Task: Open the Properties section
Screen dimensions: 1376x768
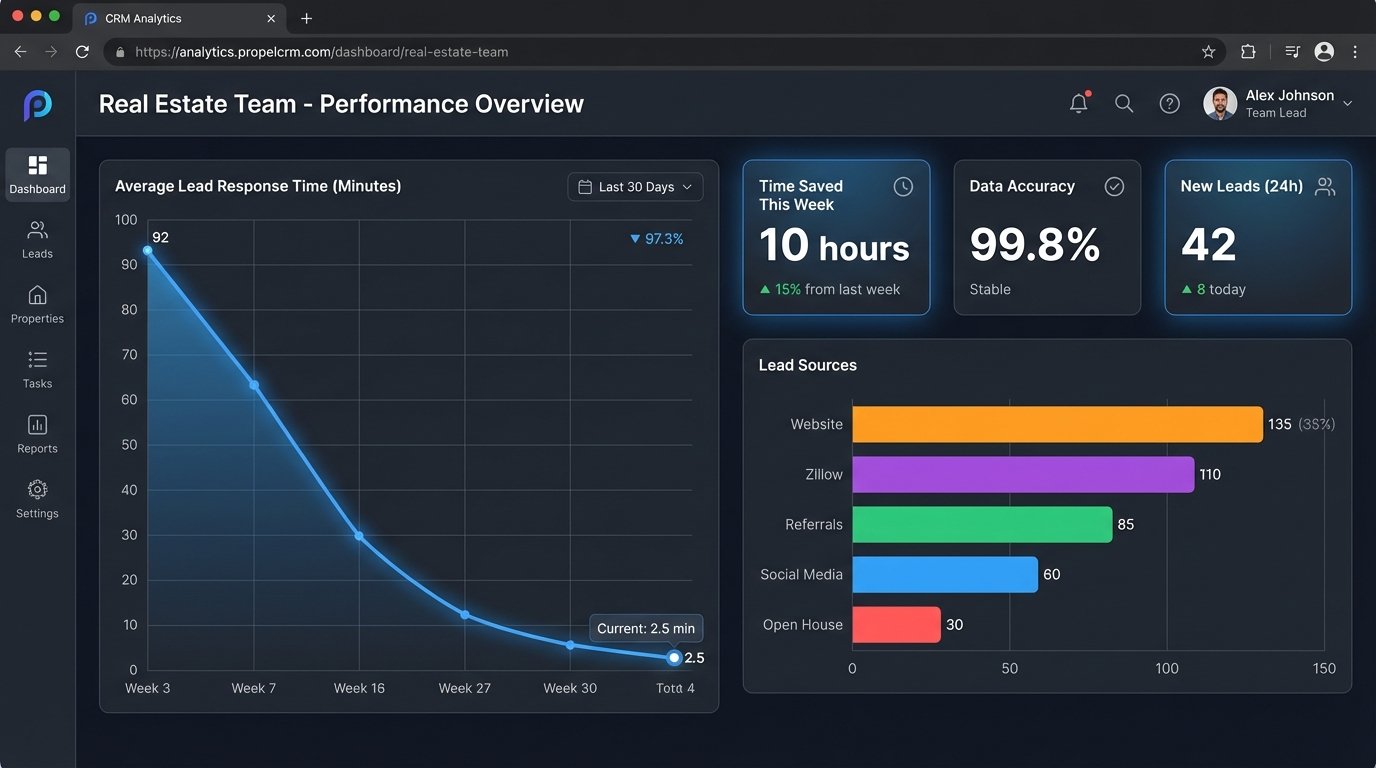Action: (x=37, y=303)
